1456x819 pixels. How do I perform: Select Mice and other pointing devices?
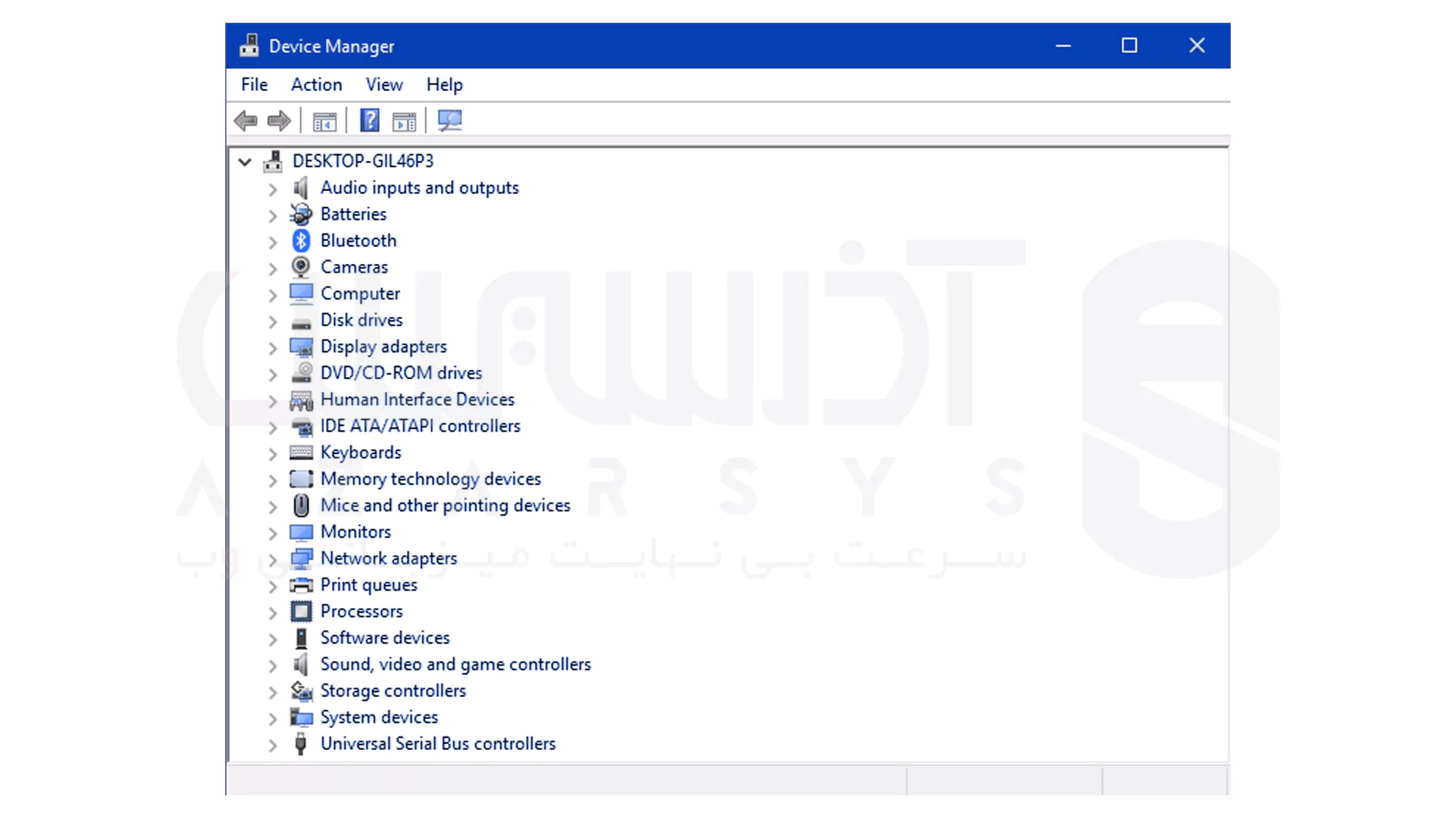[x=444, y=505]
